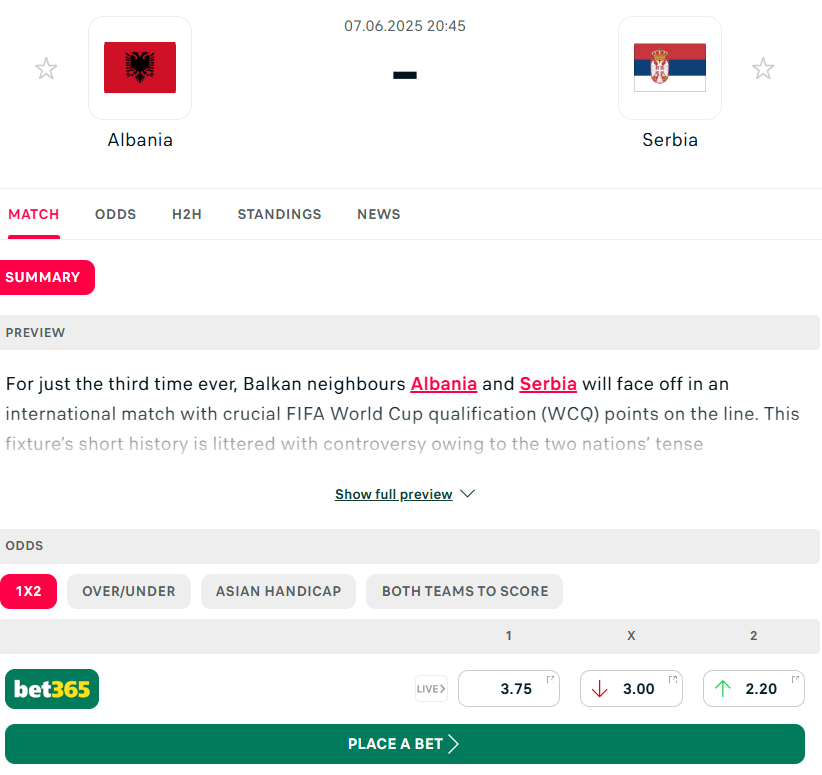Click the green up arrow on Serbia odds
Viewport: 822px width, 775px height.
coord(722,688)
